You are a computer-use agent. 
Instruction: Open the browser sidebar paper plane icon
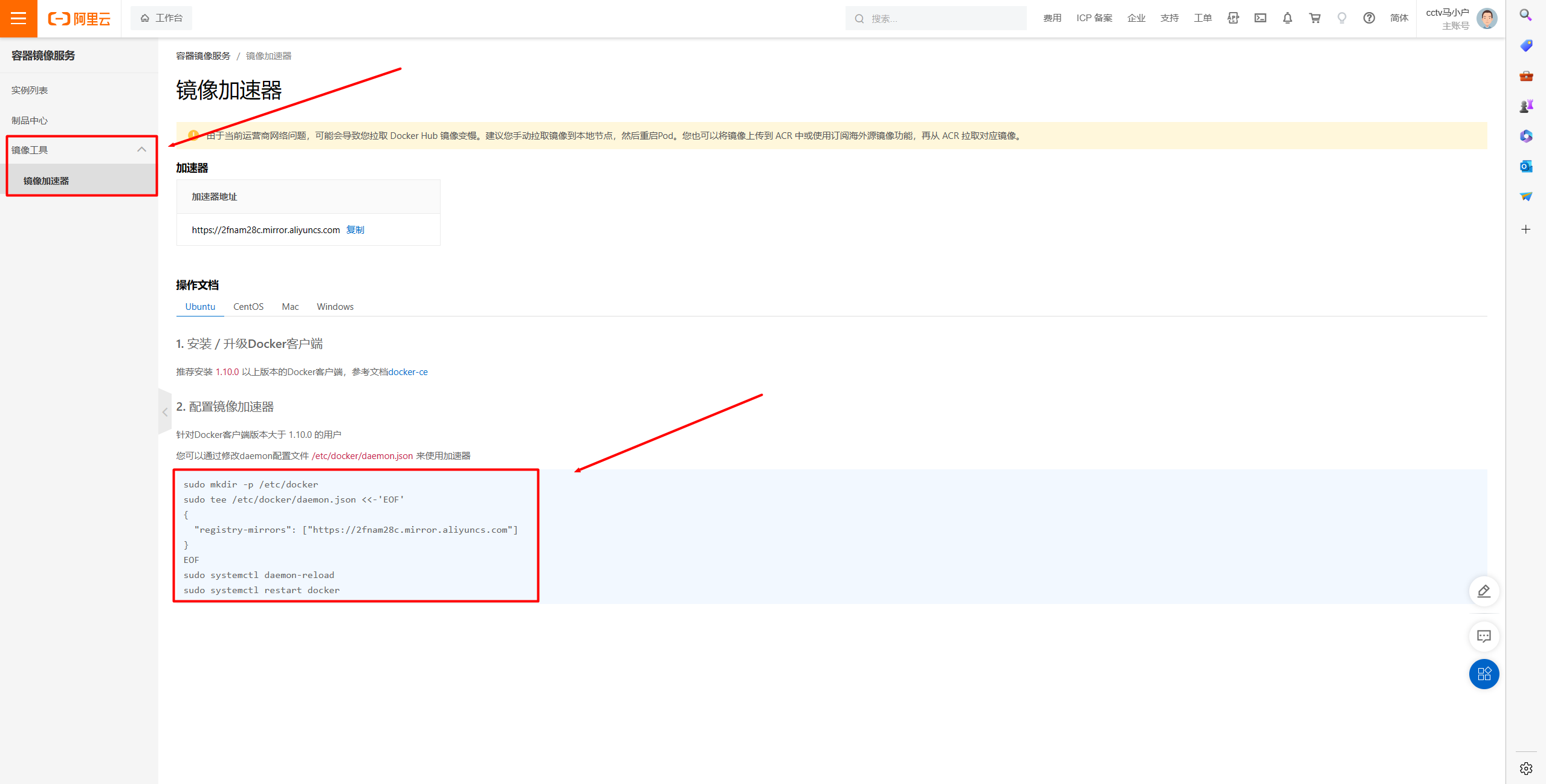point(1526,196)
